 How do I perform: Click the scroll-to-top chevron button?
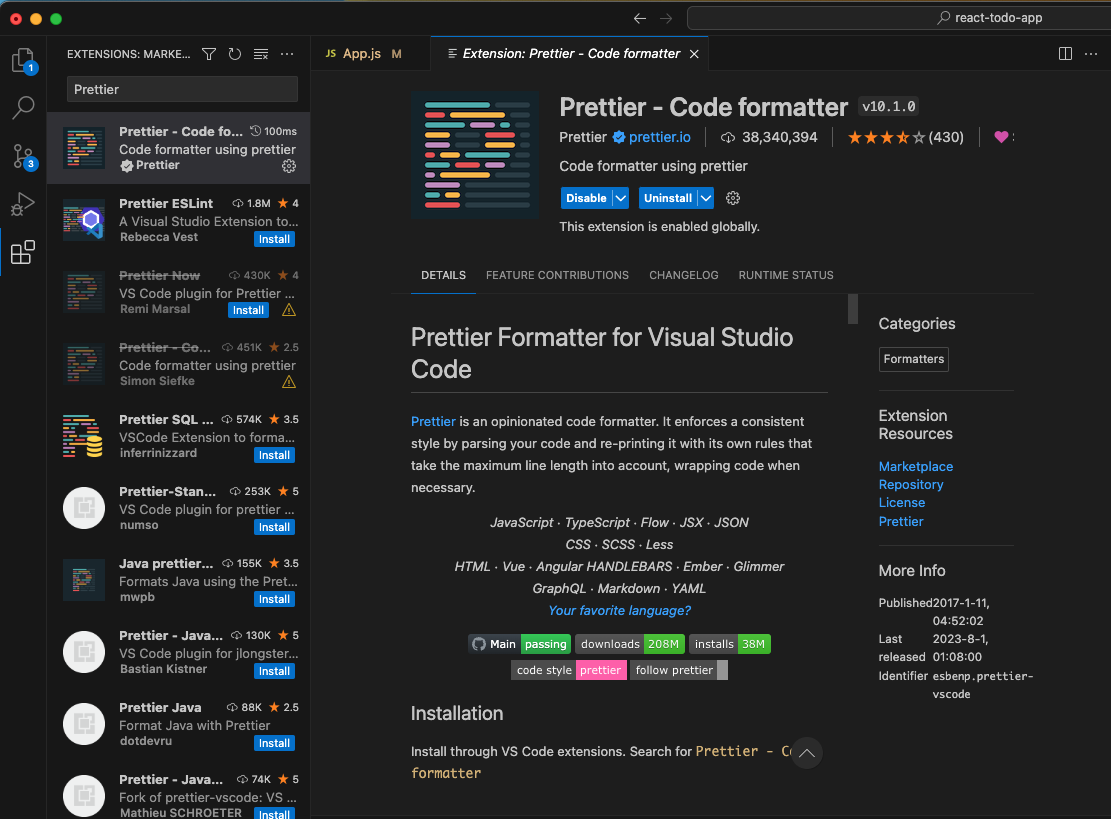pyautogui.click(x=806, y=753)
